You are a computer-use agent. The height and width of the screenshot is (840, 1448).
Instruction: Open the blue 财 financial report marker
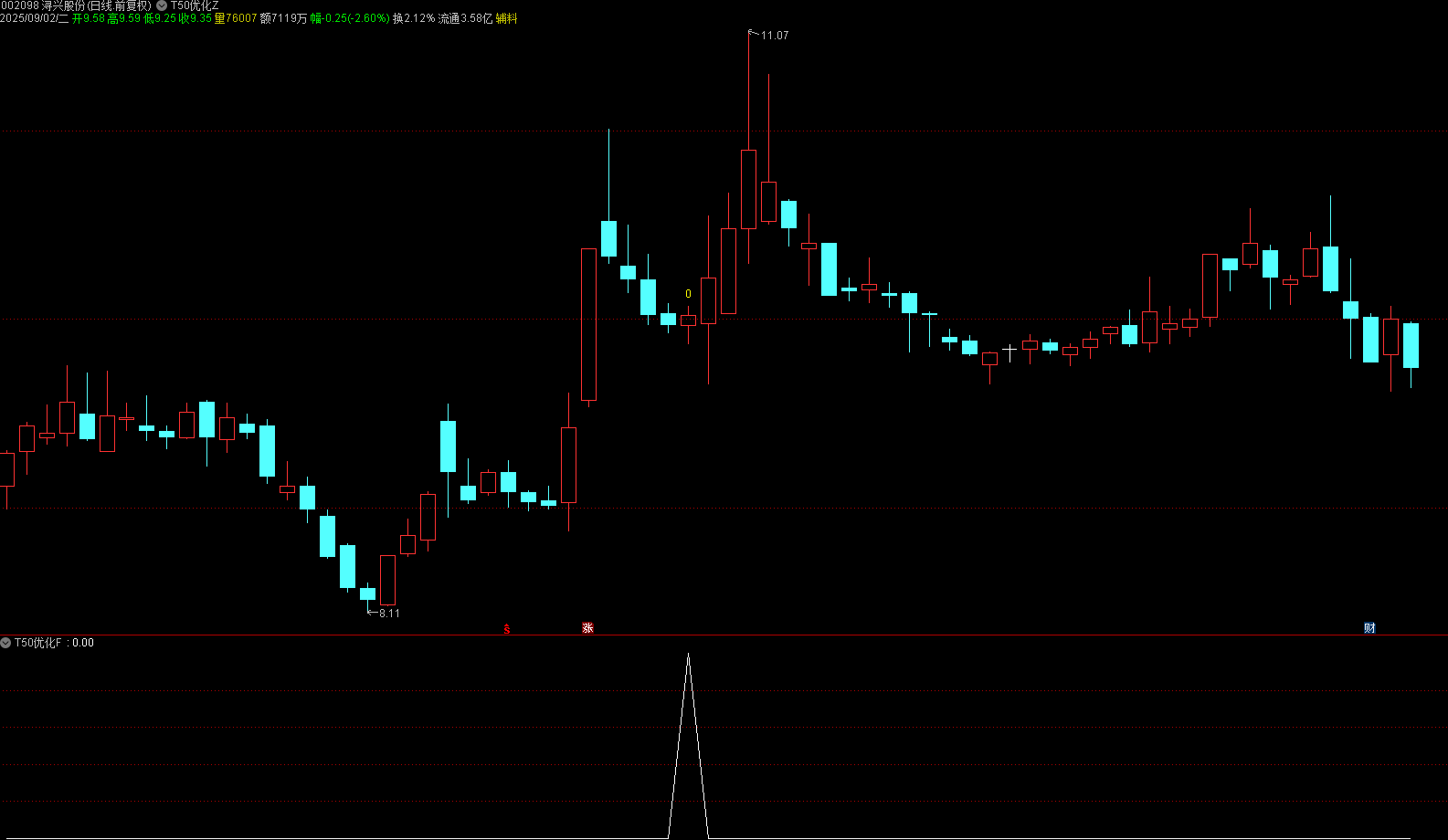(1369, 628)
